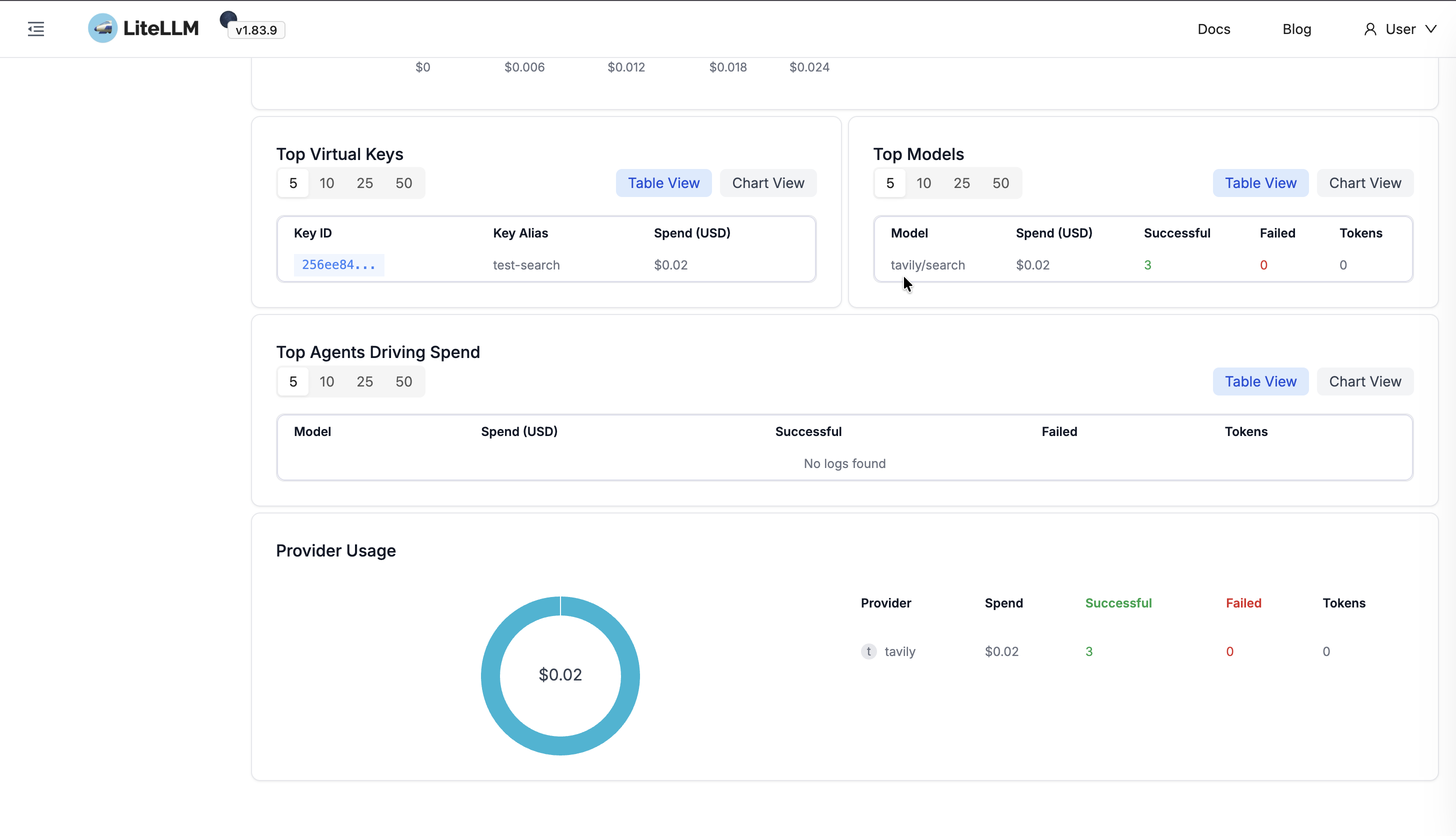The height and width of the screenshot is (836, 1456).
Task: Switch Top Models to Chart View
Action: point(1364,183)
